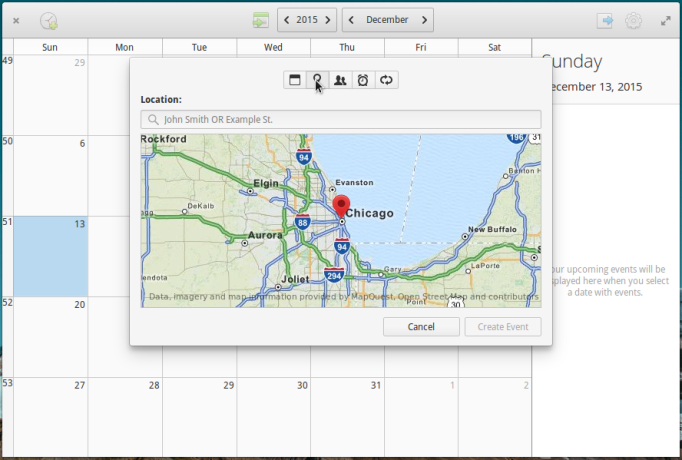This screenshot has height=460, width=682.
Task: Select December 29 cell in last row
Action: (x=200, y=417)
